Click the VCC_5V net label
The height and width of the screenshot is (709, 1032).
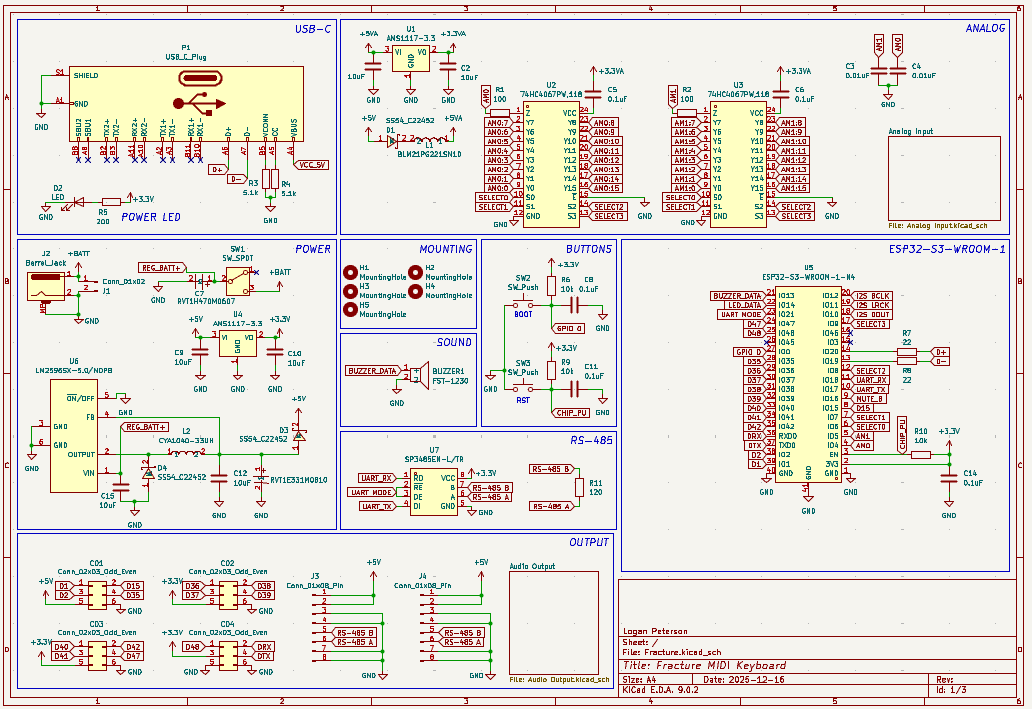(x=312, y=164)
